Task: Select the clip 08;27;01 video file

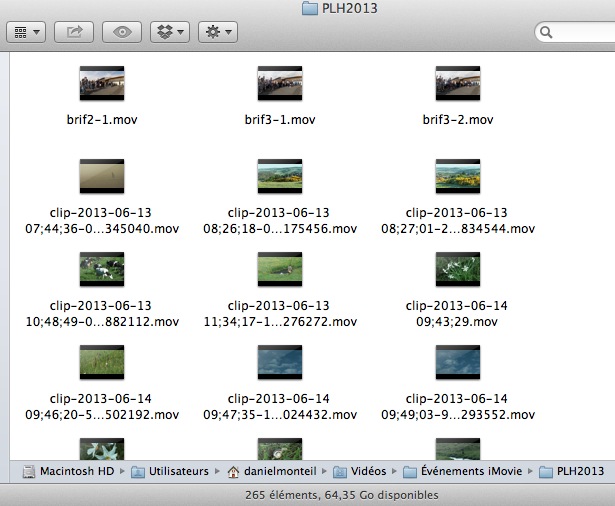Action: (458, 176)
